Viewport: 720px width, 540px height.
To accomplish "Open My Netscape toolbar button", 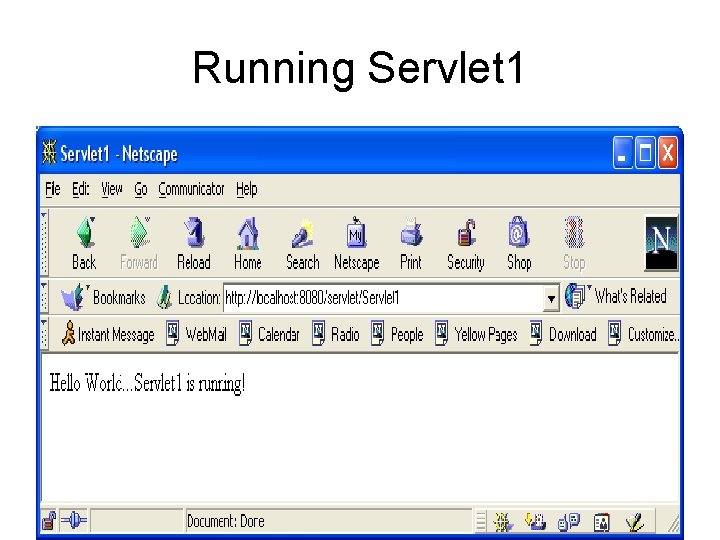I will pyautogui.click(x=357, y=243).
